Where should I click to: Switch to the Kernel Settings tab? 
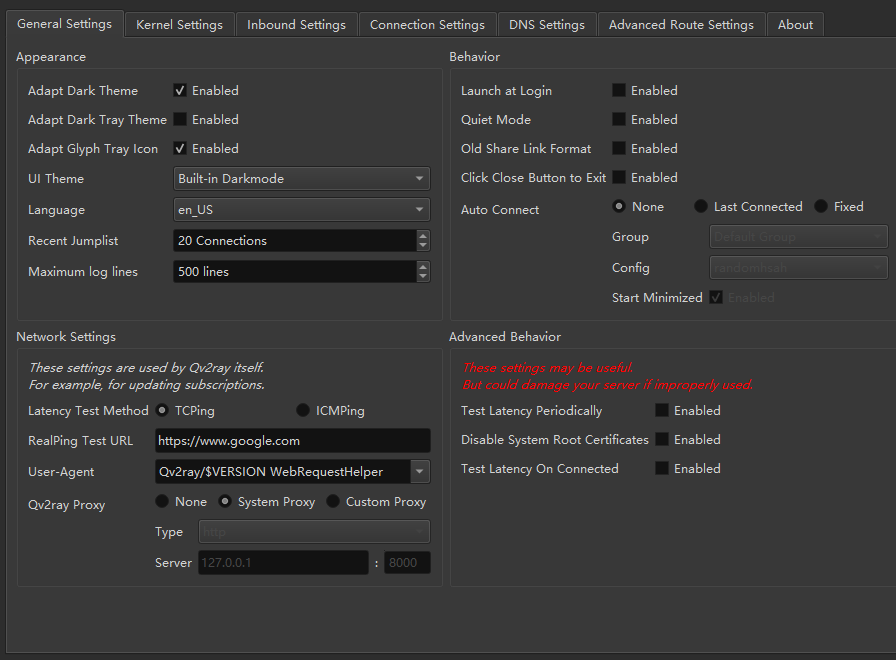point(179,25)
